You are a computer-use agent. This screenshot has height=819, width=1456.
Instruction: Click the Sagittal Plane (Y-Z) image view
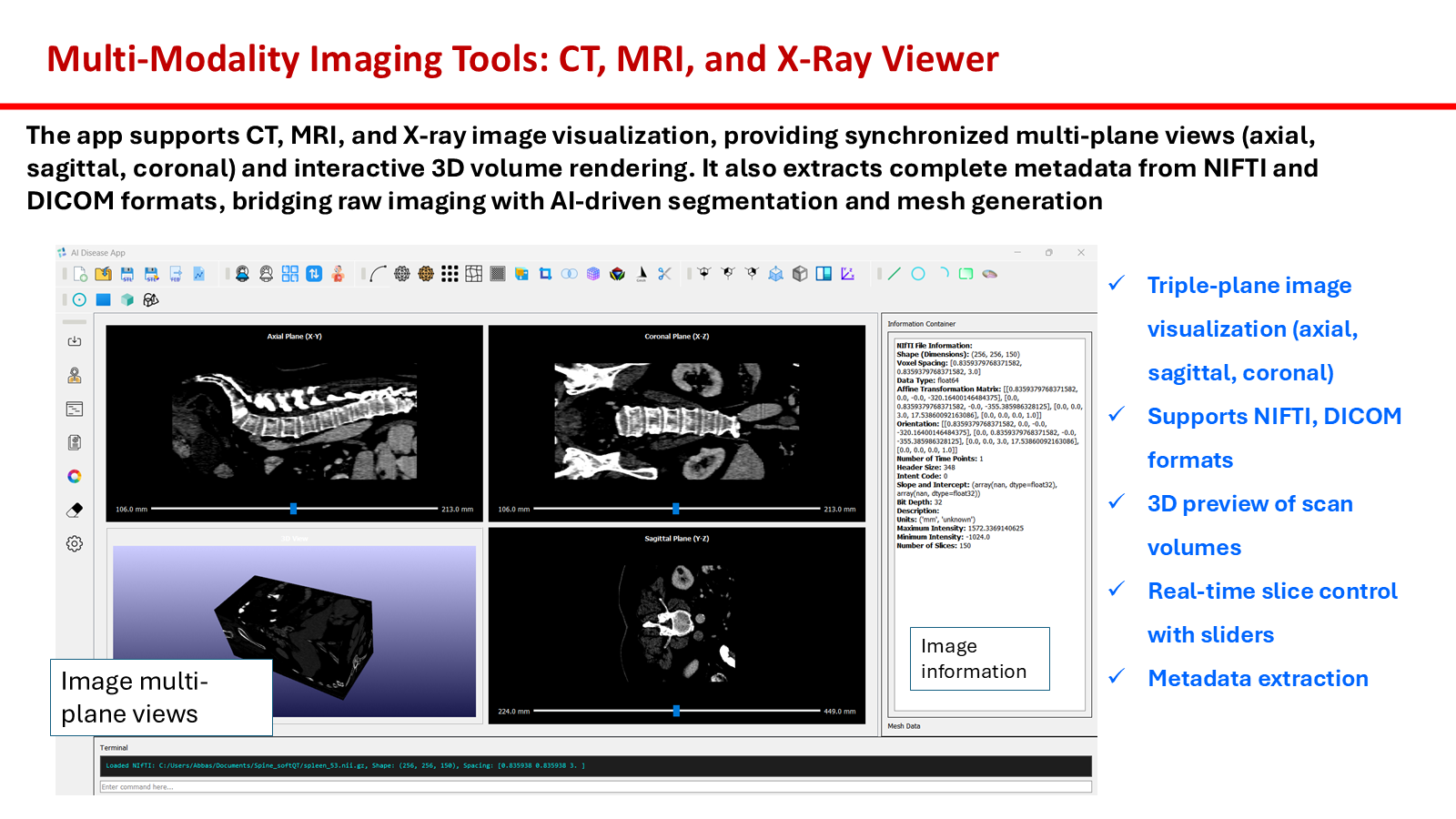tap(677, 626)
